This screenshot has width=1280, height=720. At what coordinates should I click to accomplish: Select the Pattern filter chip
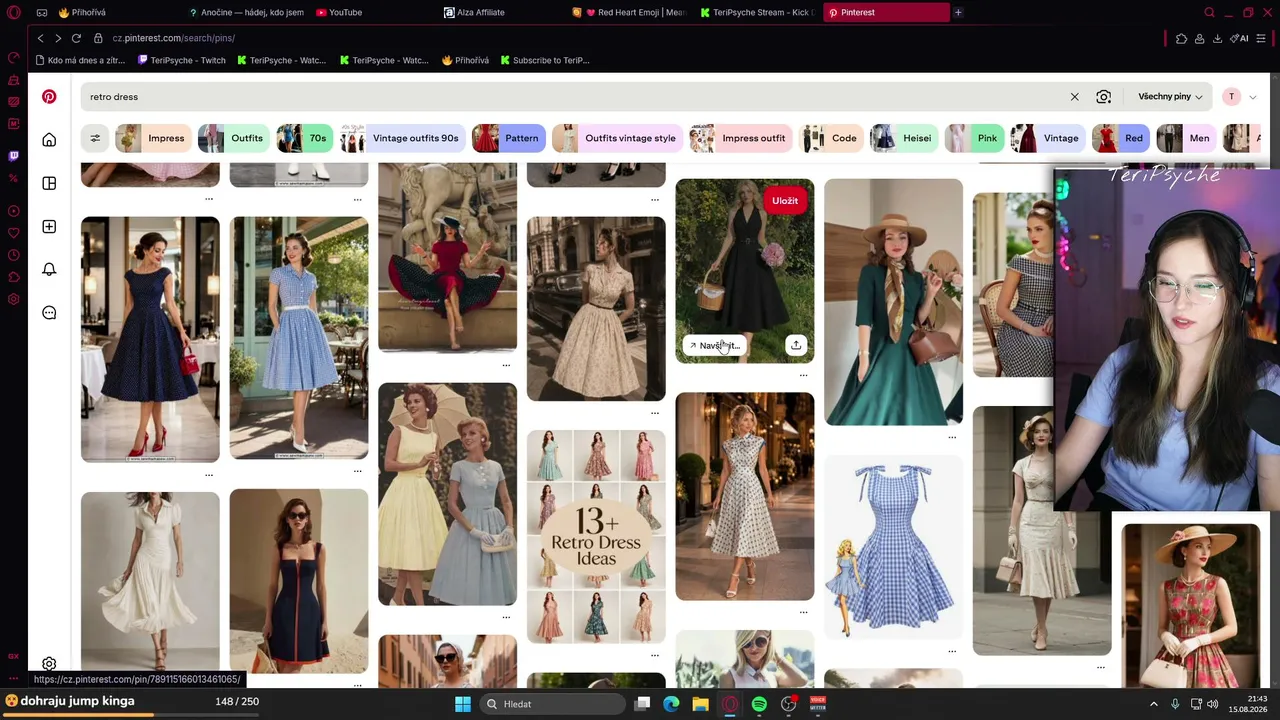coord(508,138)
